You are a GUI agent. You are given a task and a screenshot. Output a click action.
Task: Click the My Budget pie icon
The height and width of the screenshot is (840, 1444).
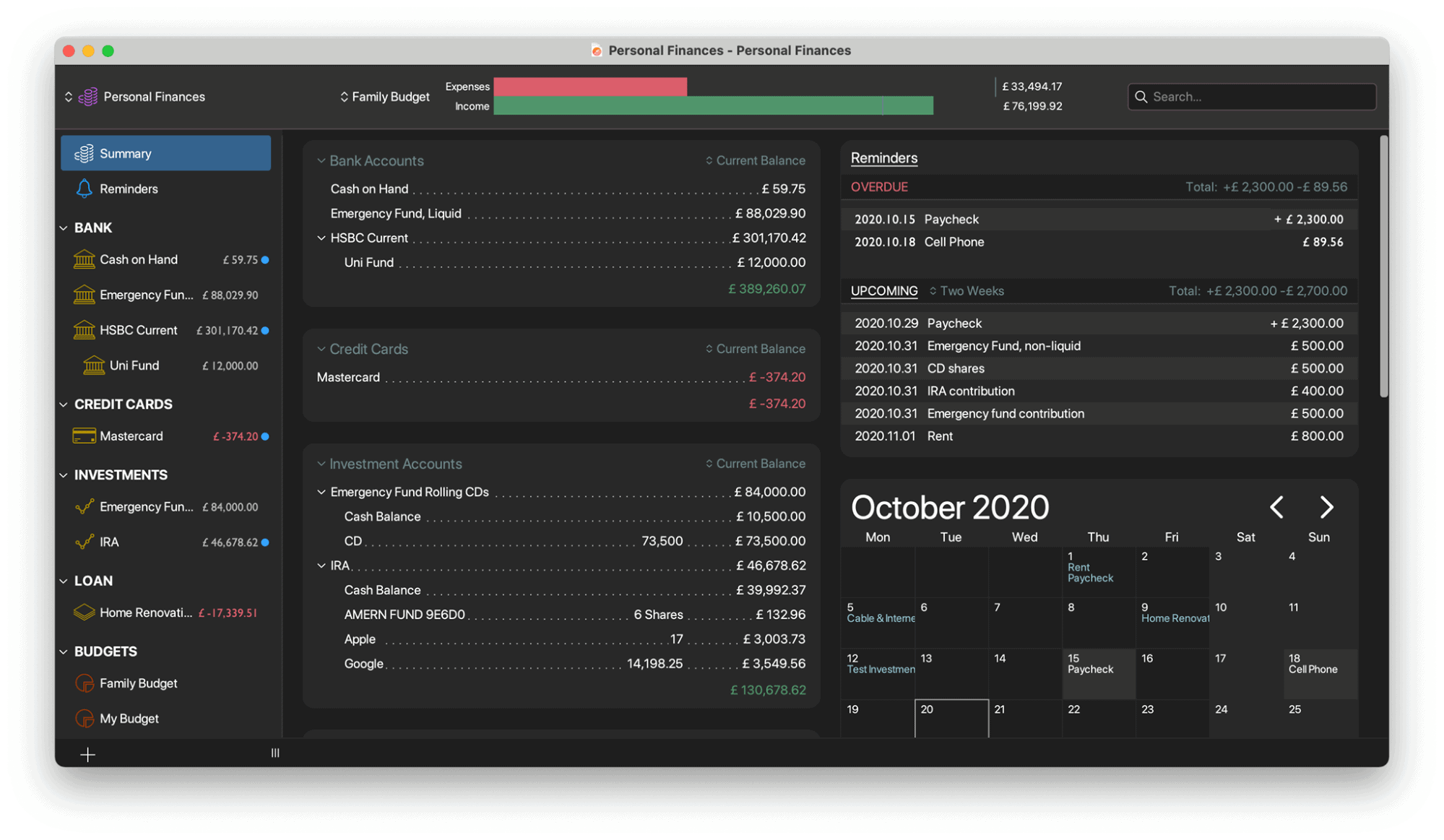[x=85, y=719]
